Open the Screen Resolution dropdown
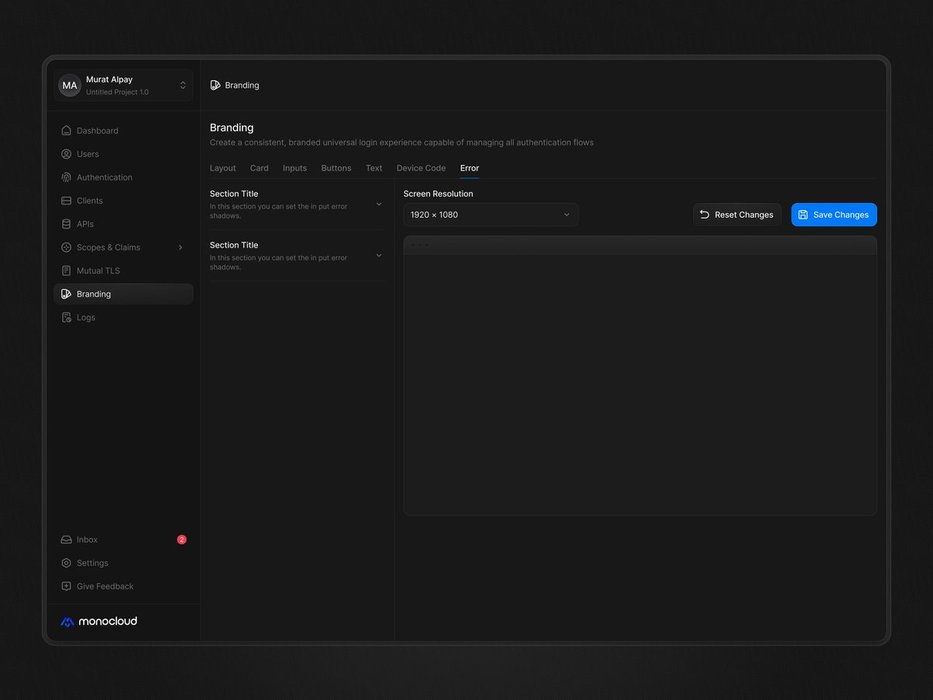933x700 pixels. (x=490, y=215)
